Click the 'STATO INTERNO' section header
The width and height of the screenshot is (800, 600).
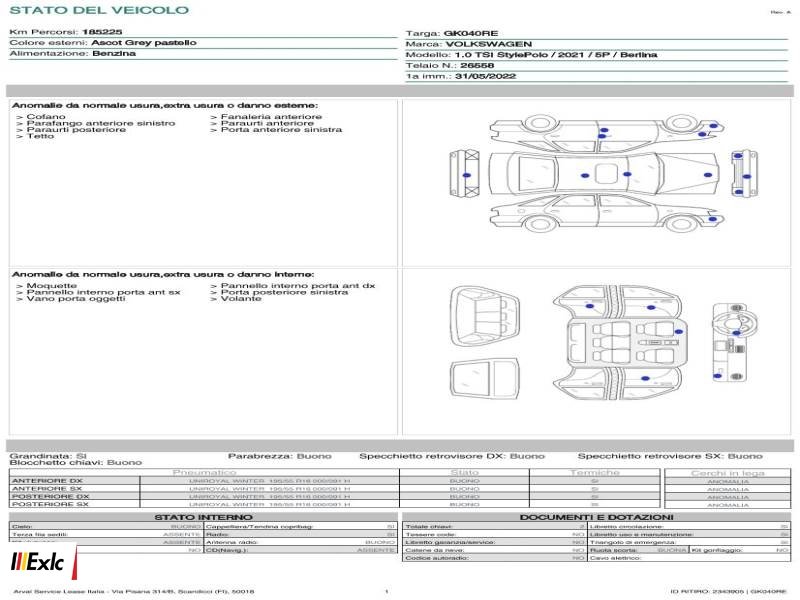pos(203,517)
